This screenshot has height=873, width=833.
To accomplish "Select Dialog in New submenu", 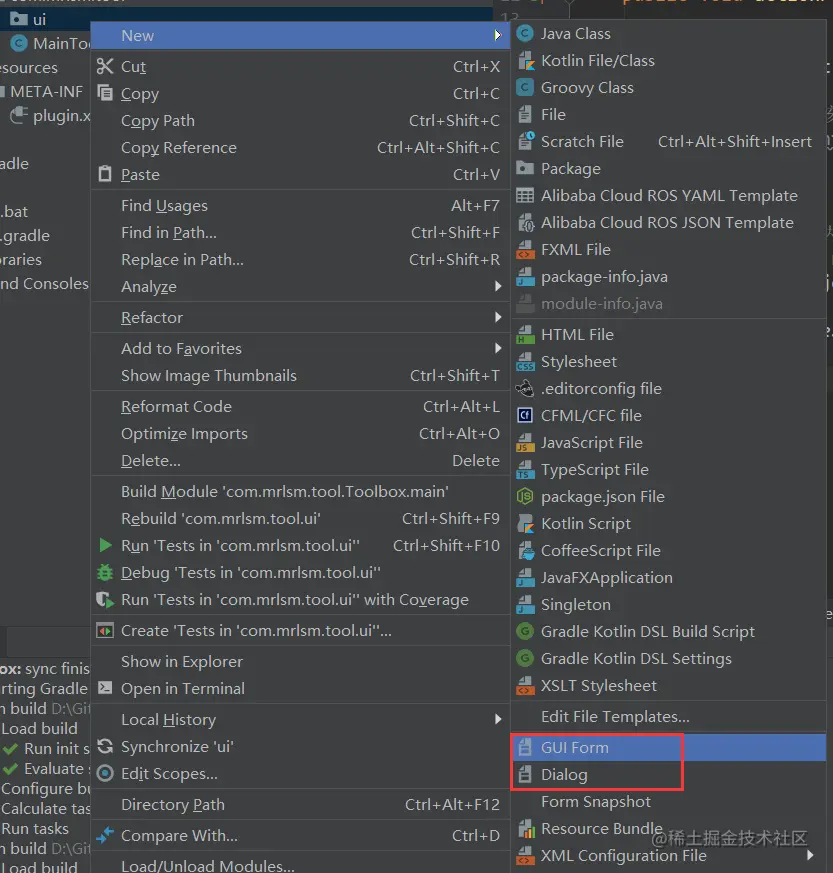I will click(668, 775).
